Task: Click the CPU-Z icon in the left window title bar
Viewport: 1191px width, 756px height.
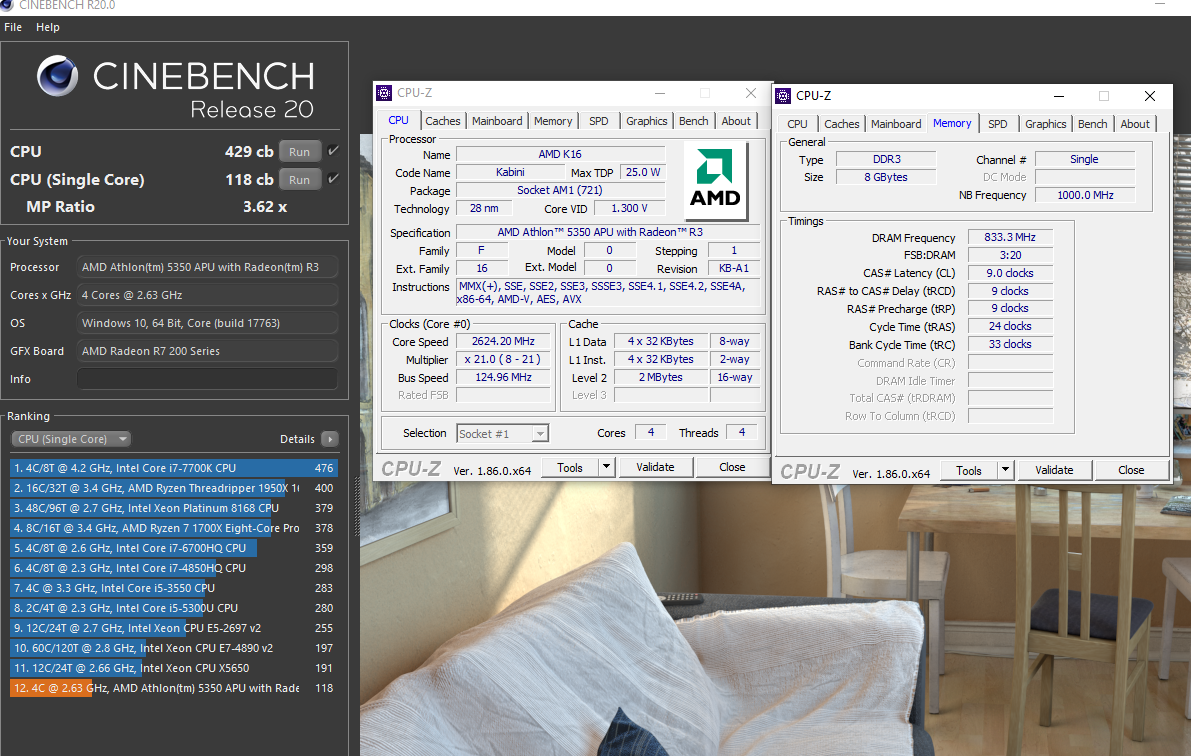Action: click(x=384, y=92)
